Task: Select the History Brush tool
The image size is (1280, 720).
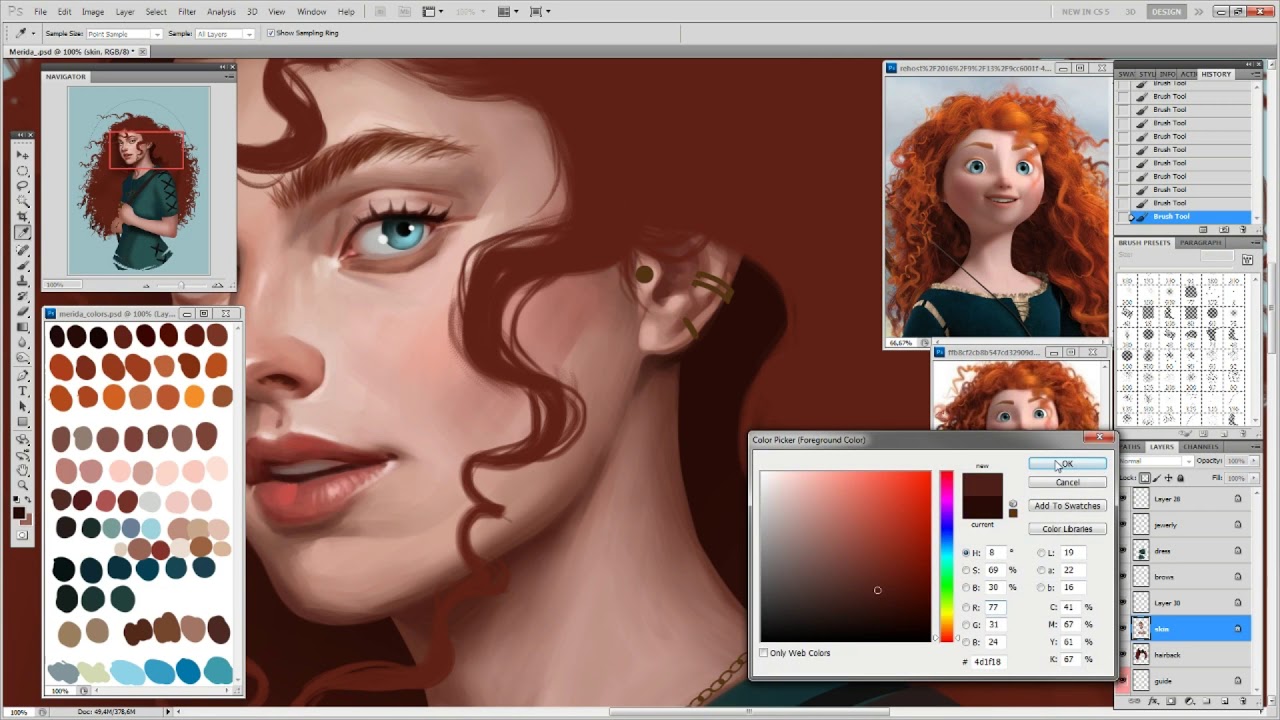Action: click(22, 295)
